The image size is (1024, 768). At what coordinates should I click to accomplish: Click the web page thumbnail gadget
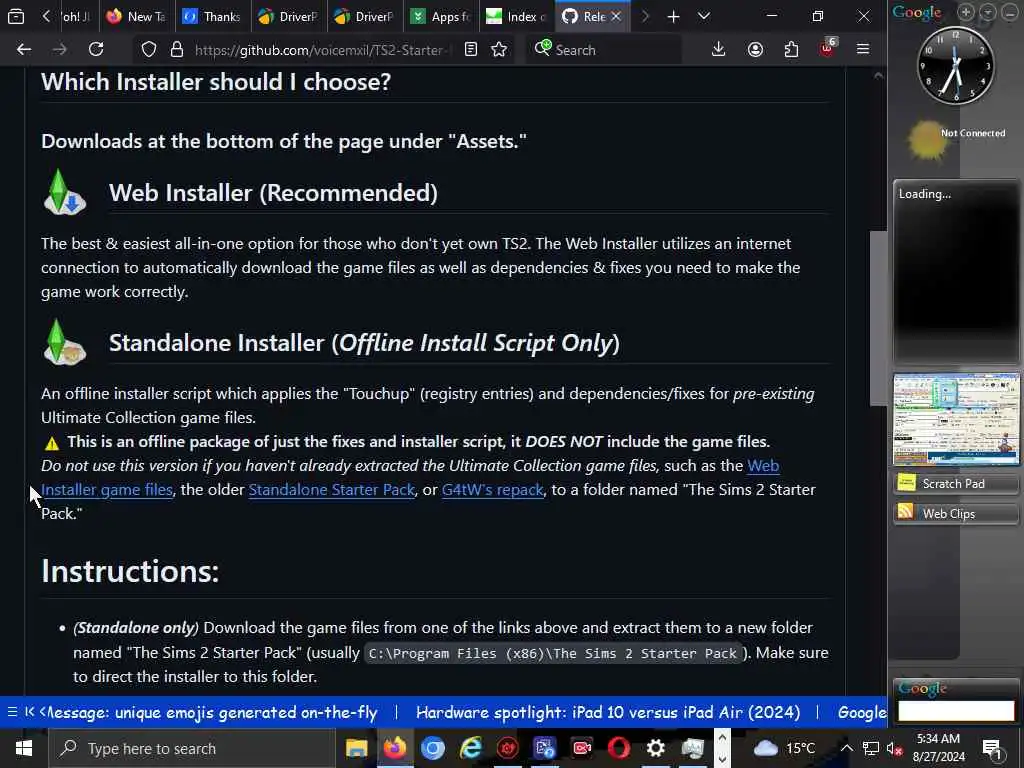[x=956, y=419]
